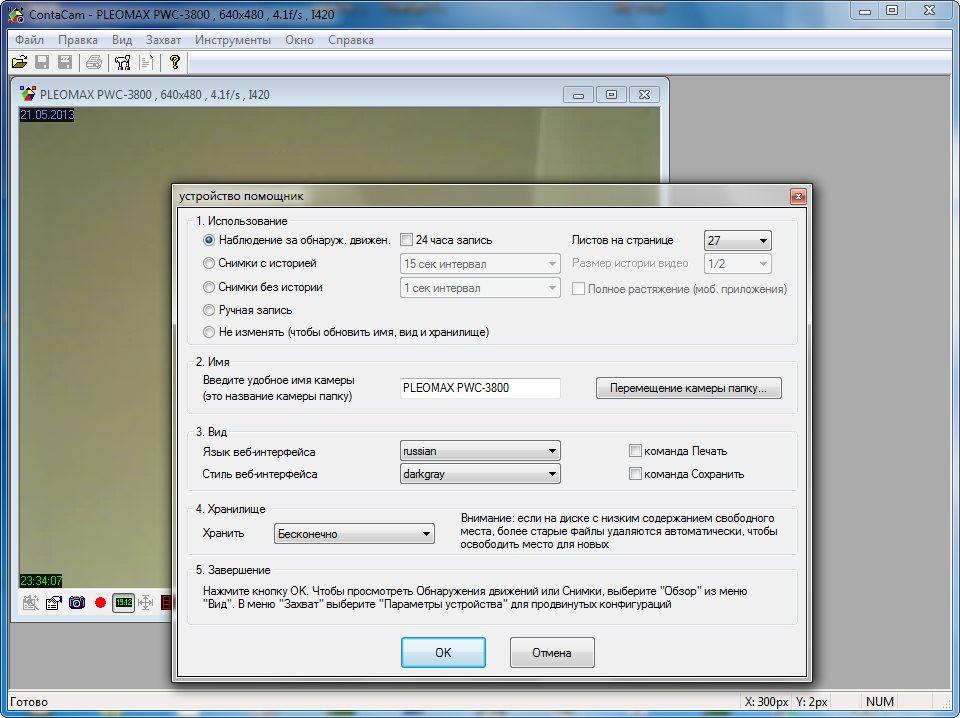The width and height of the screenshot is (960, 718).
Task: Click the camera name input field
Action: point(480,388)
